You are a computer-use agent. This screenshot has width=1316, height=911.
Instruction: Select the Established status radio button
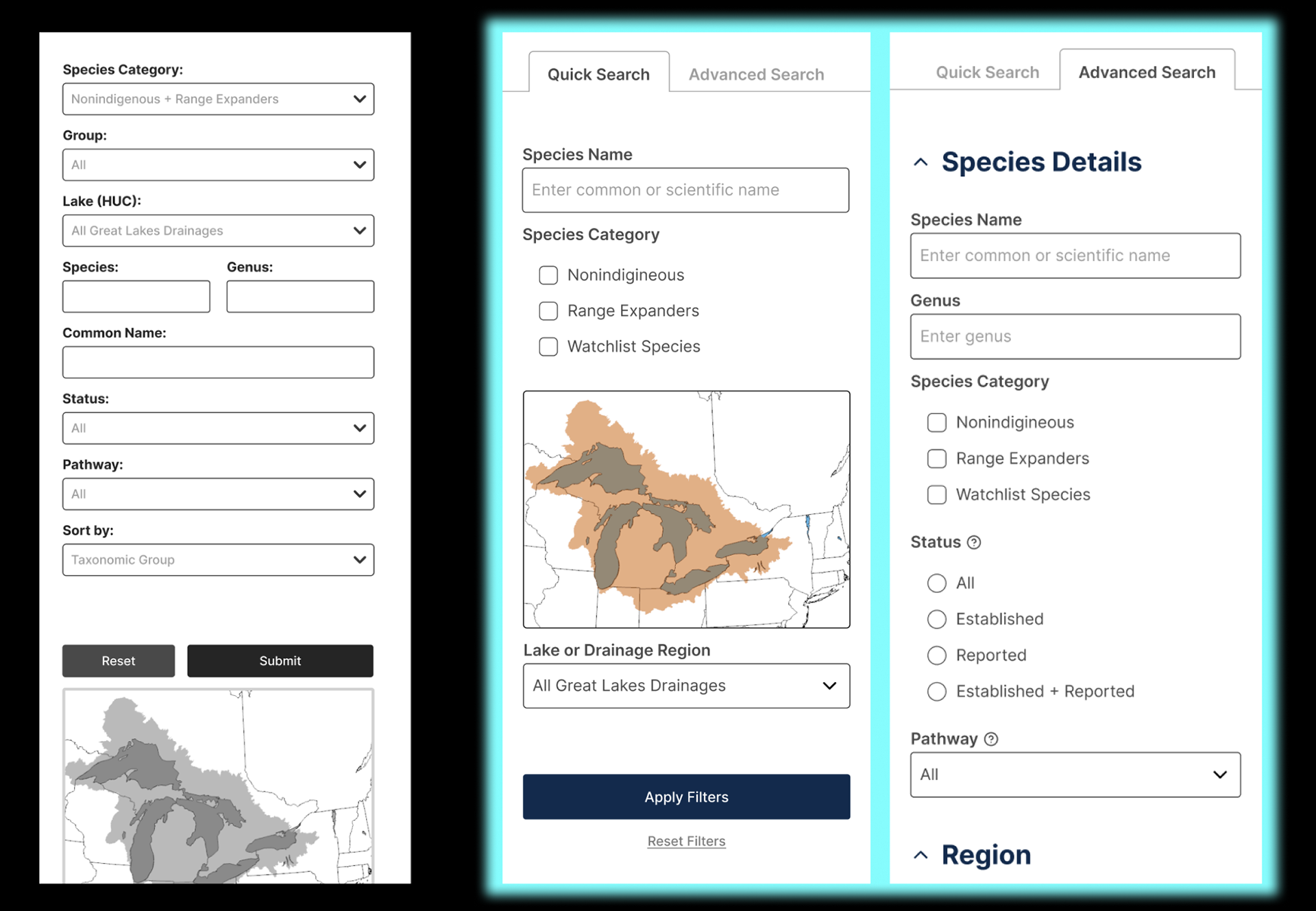936,619
